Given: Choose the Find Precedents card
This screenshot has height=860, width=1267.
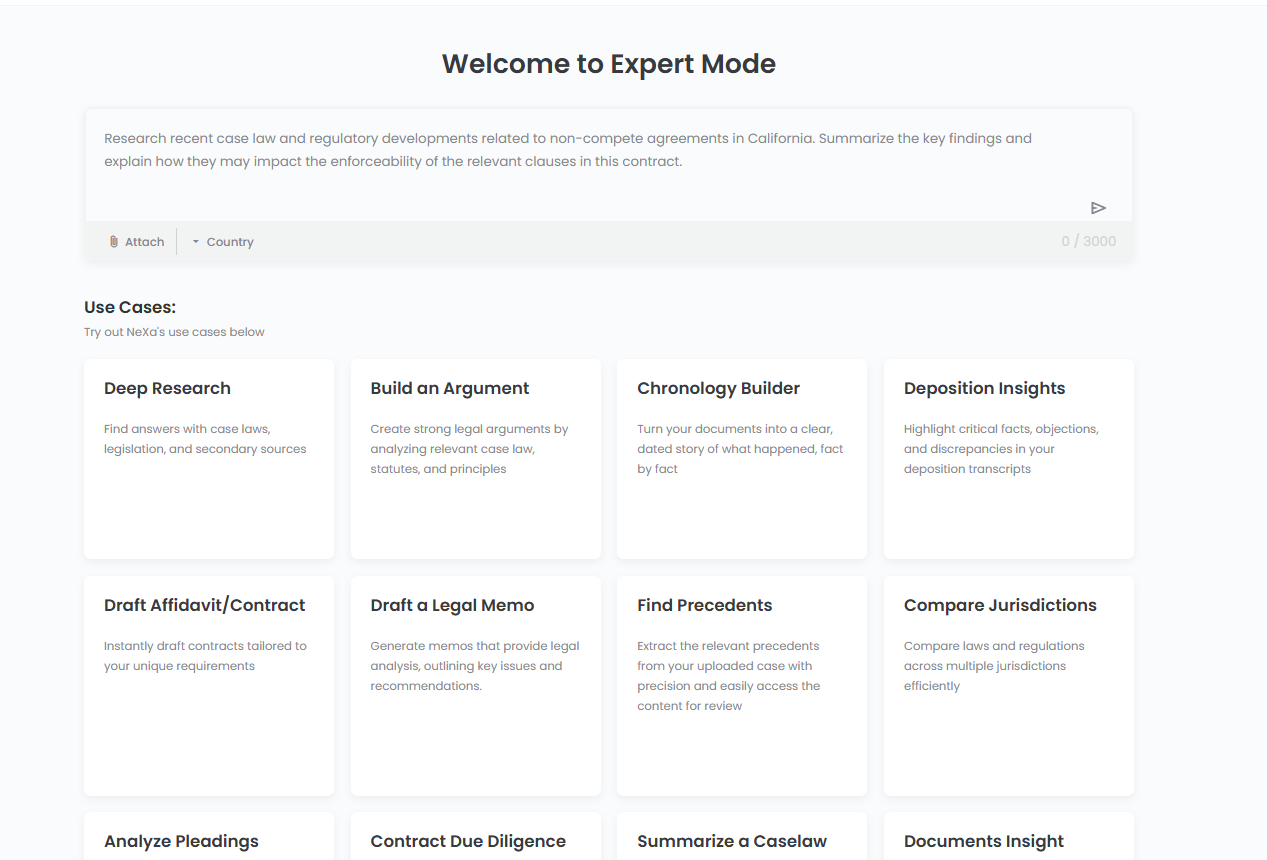Looking at the screenshot, I should [x=741, y=685].
